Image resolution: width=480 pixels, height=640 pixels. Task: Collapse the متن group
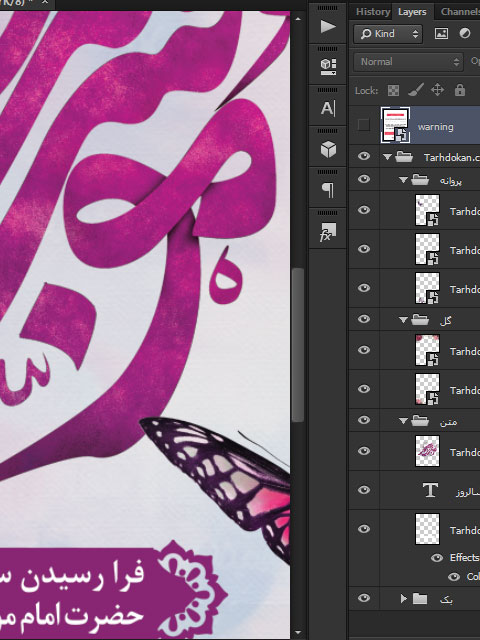(403, 420)
